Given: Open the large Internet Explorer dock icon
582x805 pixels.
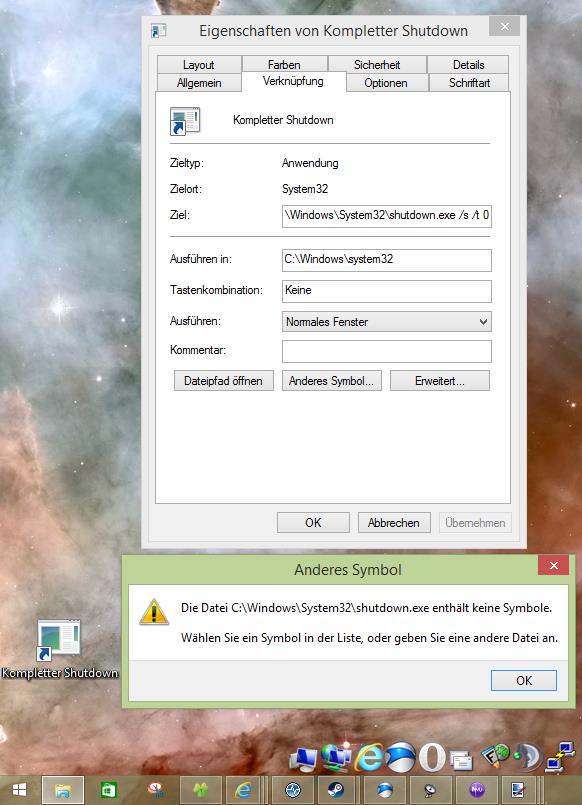Looking at the screenshot, I should [x=369, y=757].
